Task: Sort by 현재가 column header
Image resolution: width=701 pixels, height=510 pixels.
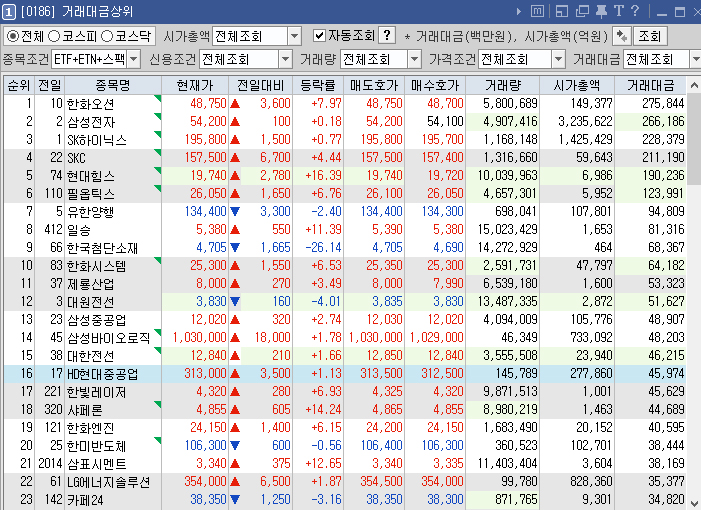Action: pos(195,85)
